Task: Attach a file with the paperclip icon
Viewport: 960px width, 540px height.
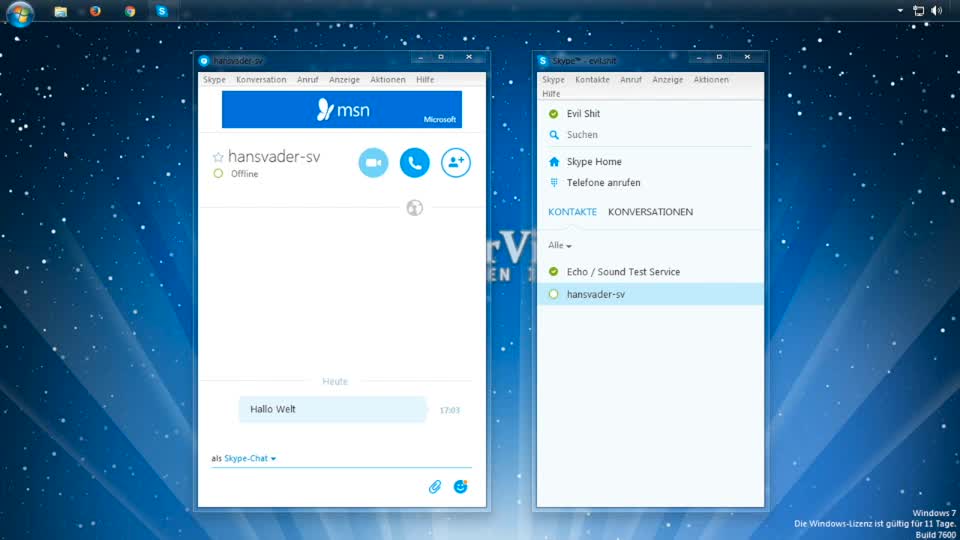Action: coord(435,487)
